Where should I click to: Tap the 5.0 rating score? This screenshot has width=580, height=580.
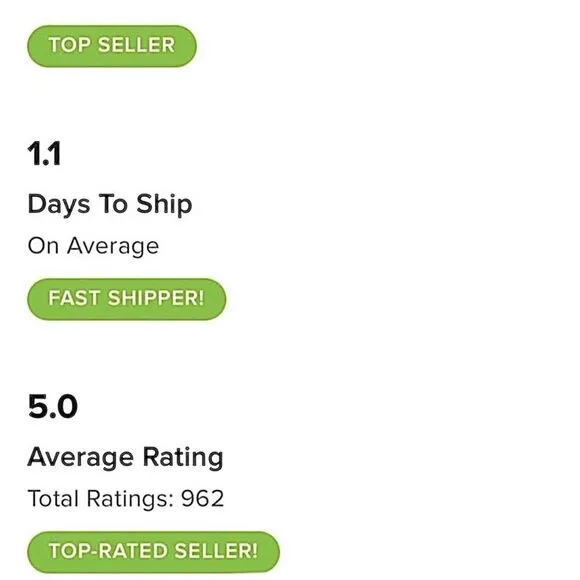click(x=53, y=407)
